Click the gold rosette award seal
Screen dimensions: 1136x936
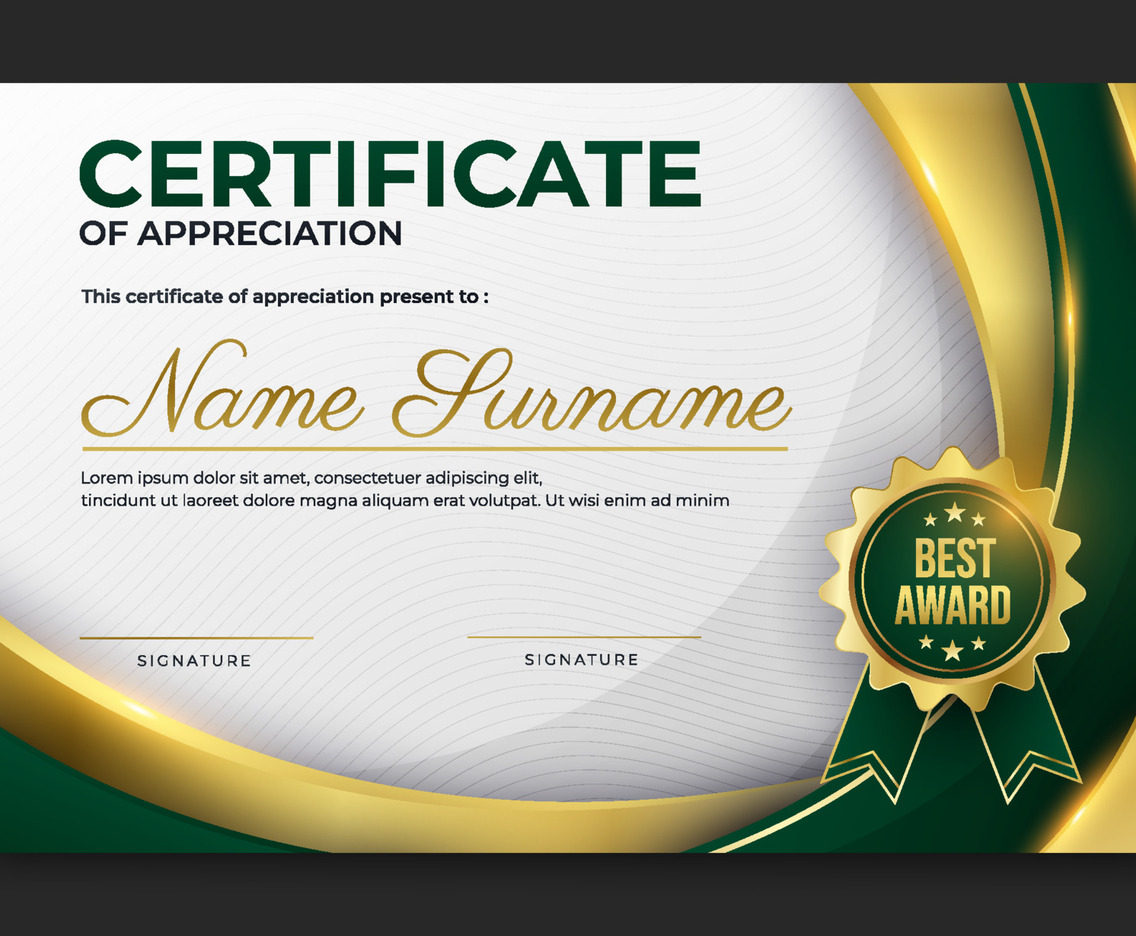(x=953, y=578)
